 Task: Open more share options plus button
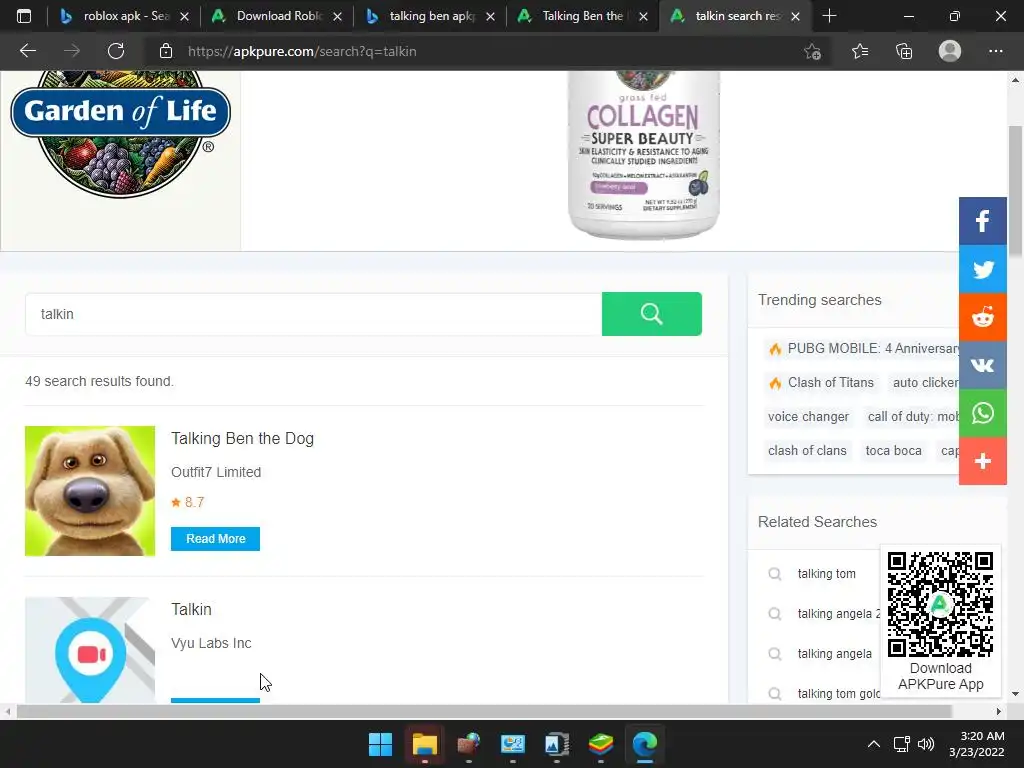983,461
